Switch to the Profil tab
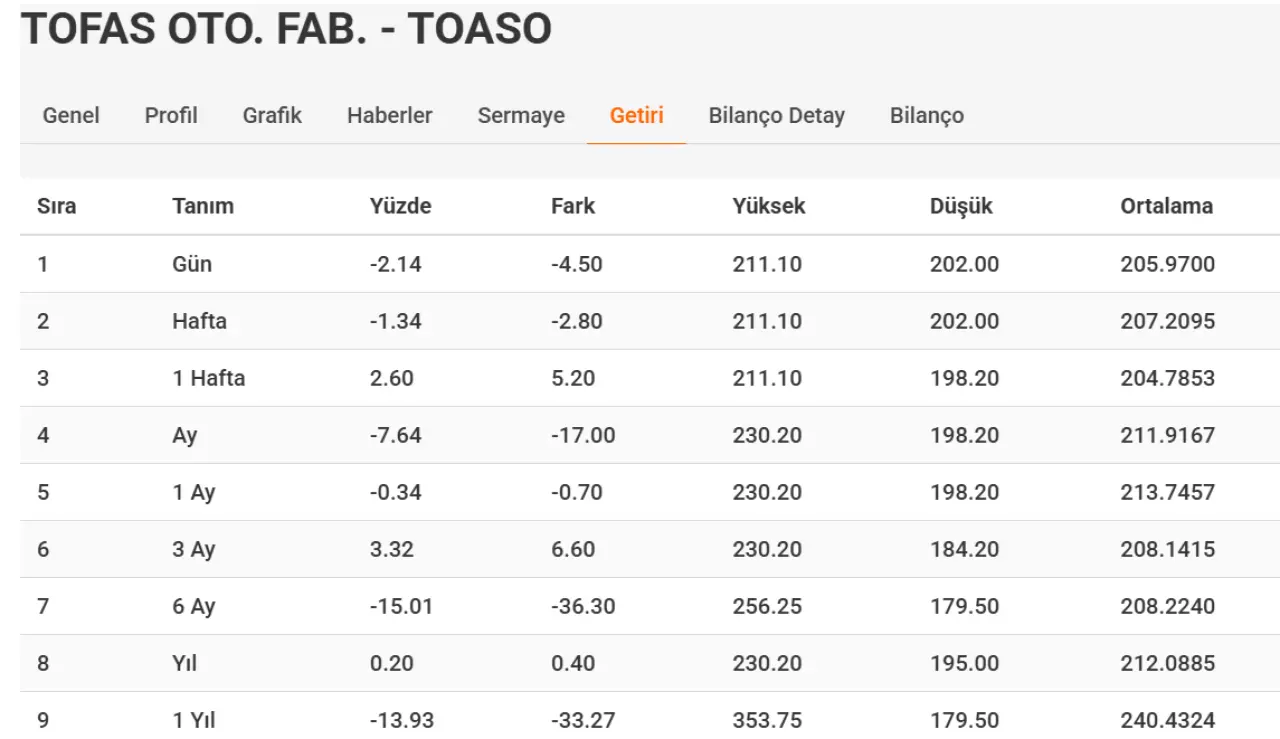Screen dimensions: 1280x739 click(x=171, y=116)
